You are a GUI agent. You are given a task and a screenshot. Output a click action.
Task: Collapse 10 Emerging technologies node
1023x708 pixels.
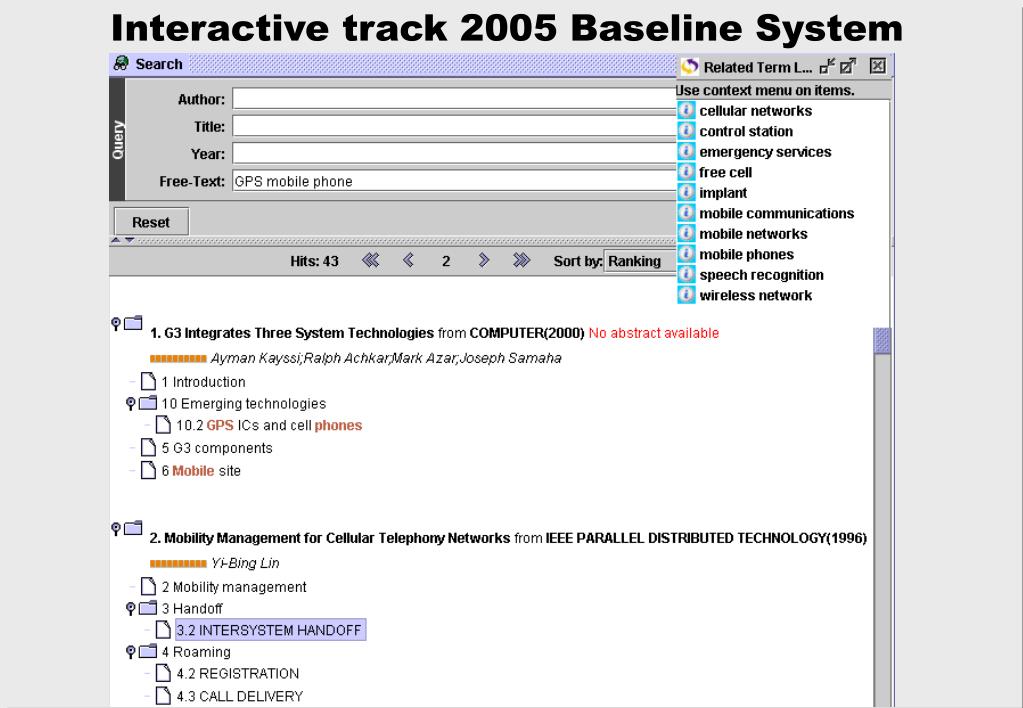130,404
